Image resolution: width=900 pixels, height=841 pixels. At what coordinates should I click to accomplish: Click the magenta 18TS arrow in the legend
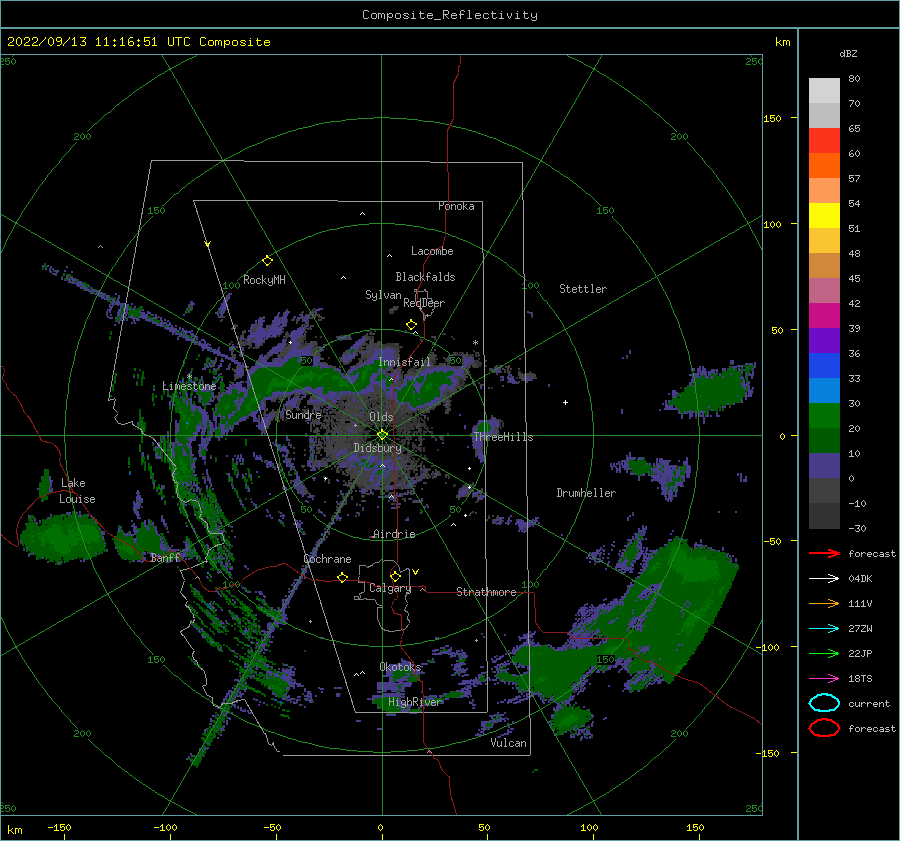coord(824,679)
